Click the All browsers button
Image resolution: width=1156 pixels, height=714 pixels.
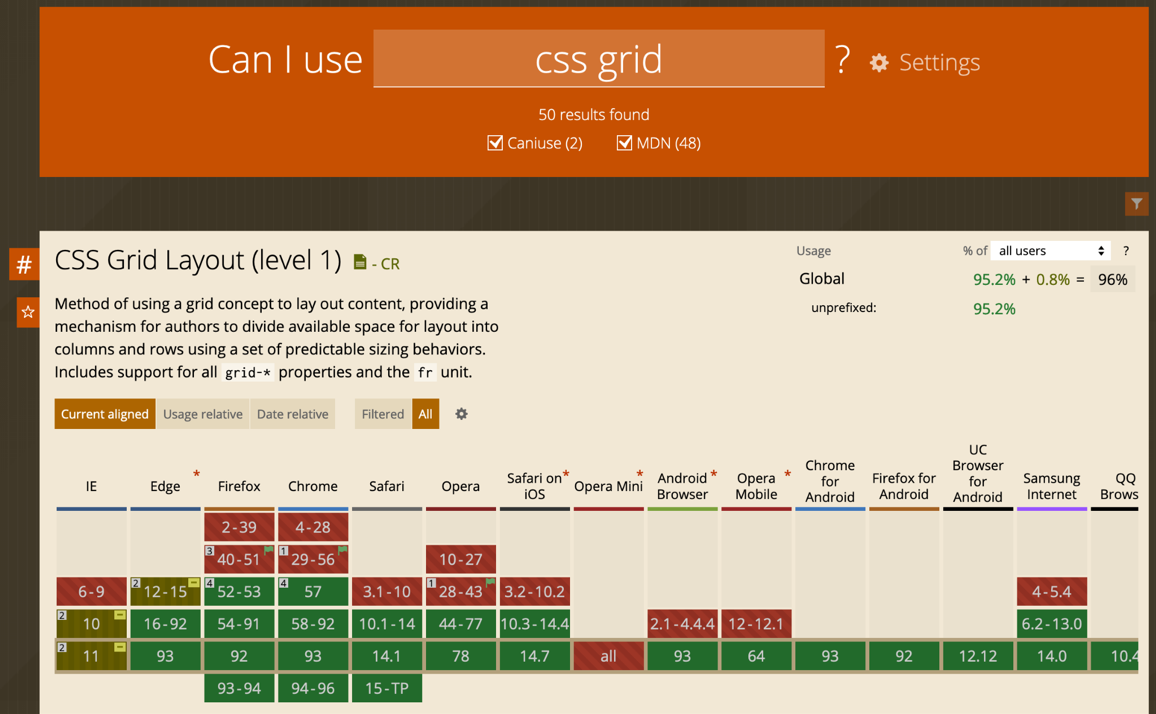pos(425,414)
